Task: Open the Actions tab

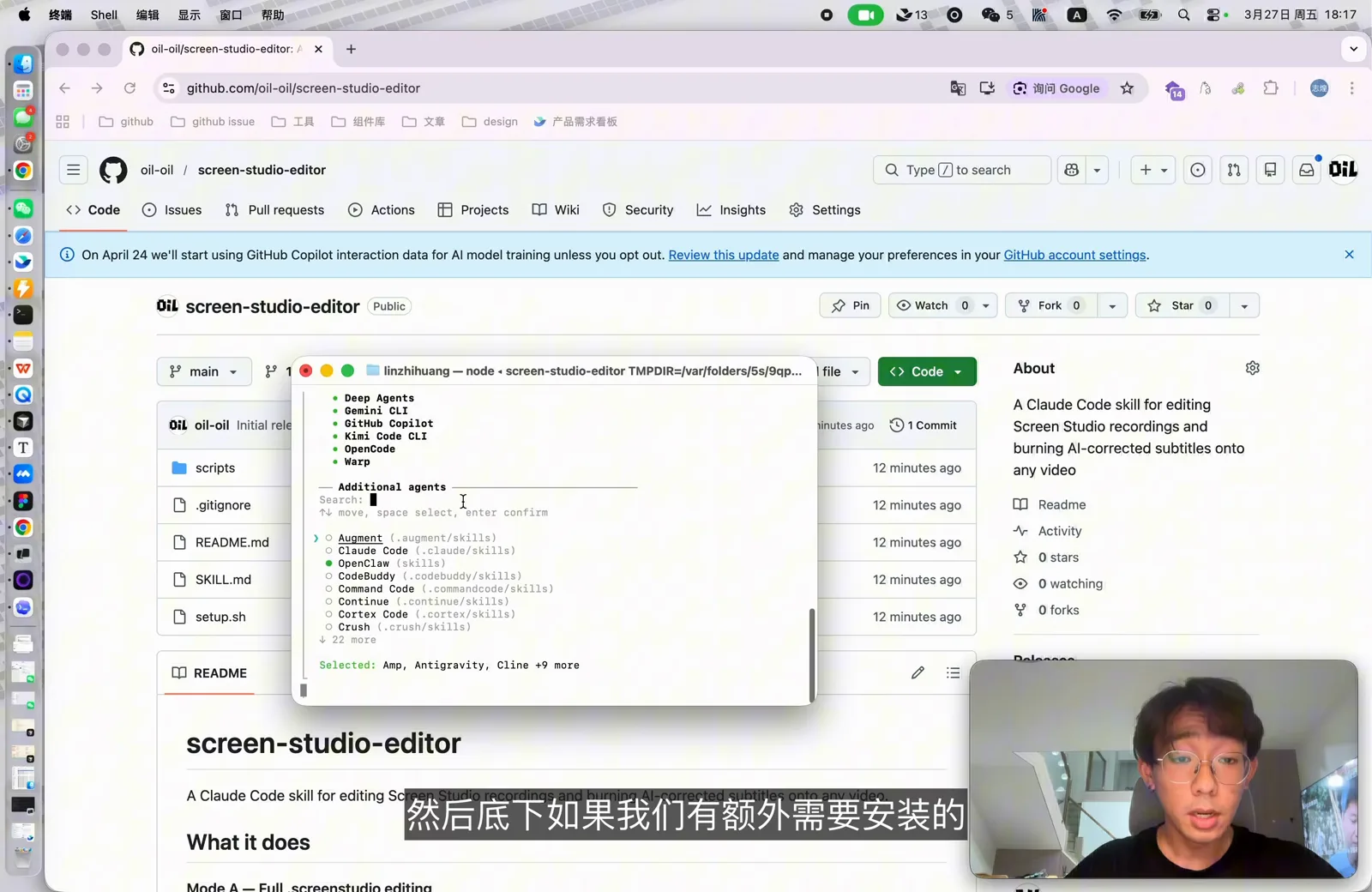Action: click(x=382, y=210)
